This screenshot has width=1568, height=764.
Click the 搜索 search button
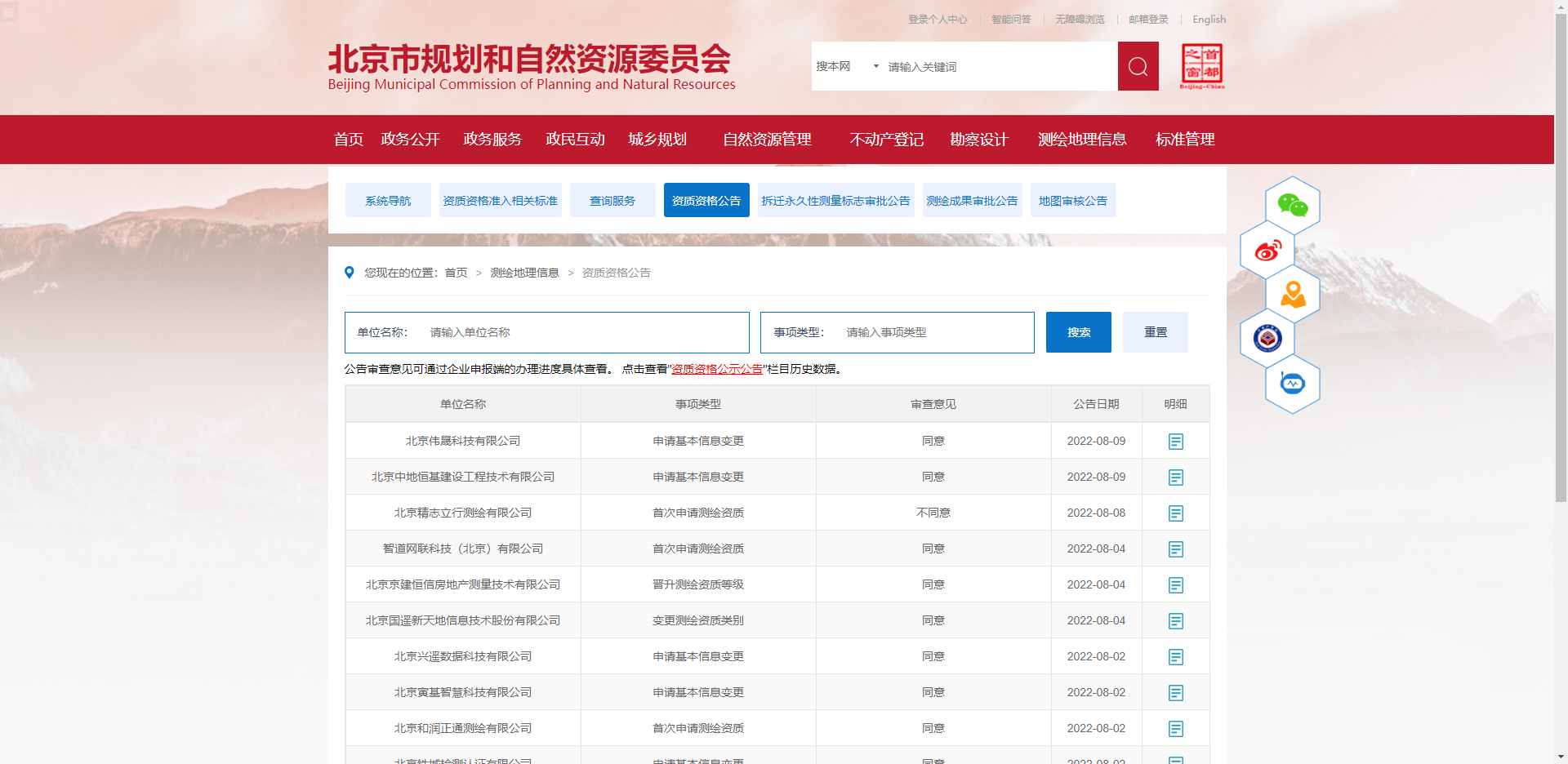[x=1078, y=332]
